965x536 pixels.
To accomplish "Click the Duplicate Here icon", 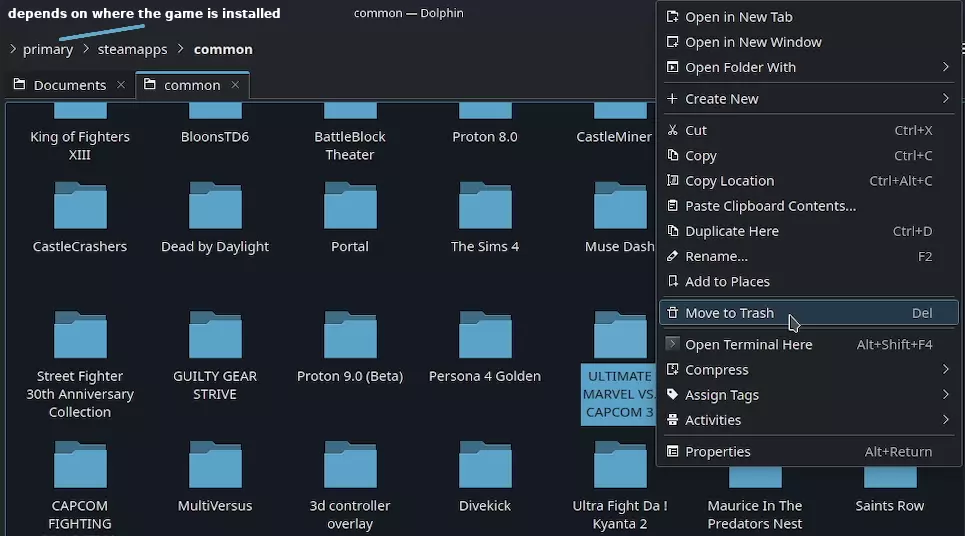I will pyautogui.click(x=673, y=231).
